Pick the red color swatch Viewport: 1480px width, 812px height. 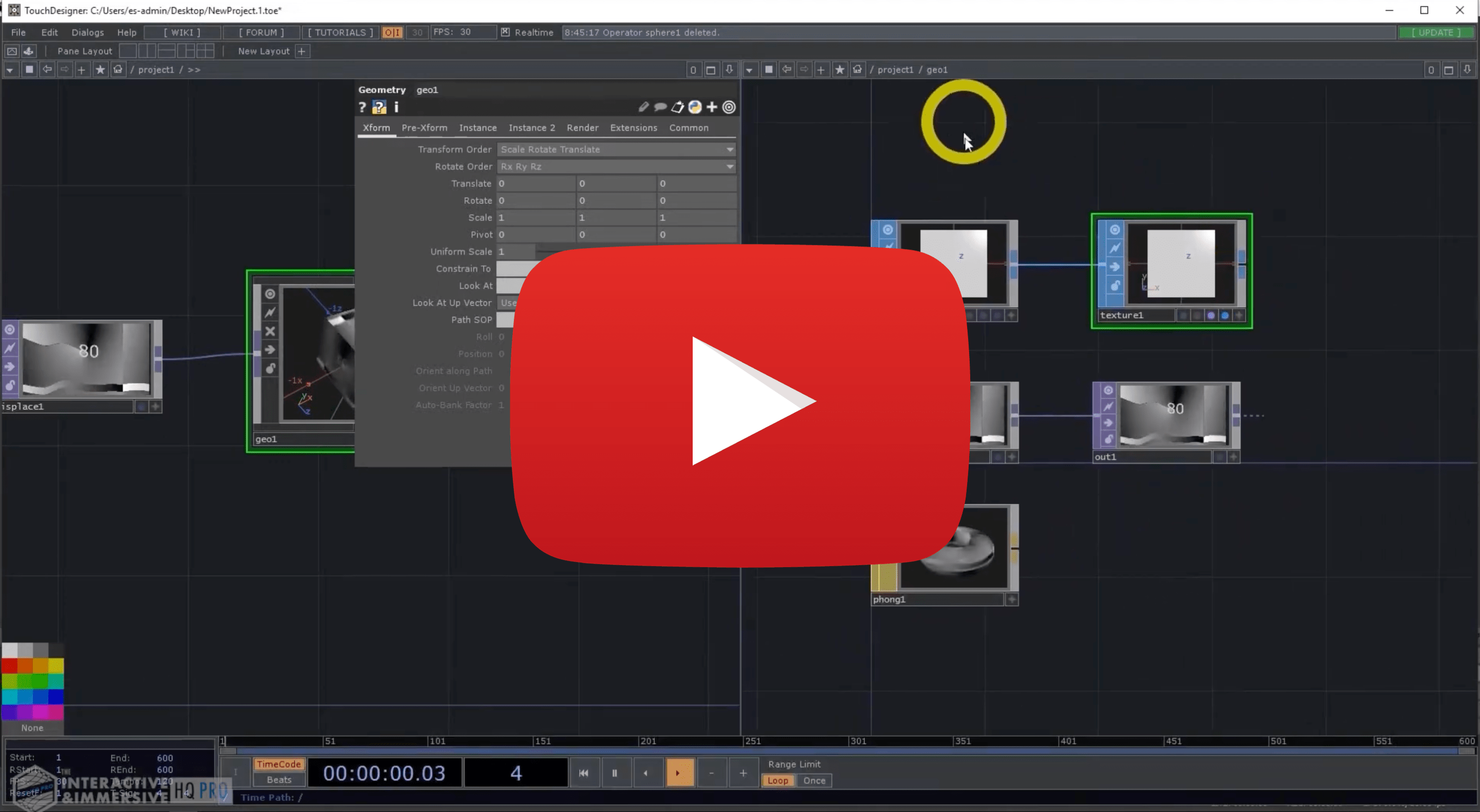pyautogui.click(x=9, y=666)
